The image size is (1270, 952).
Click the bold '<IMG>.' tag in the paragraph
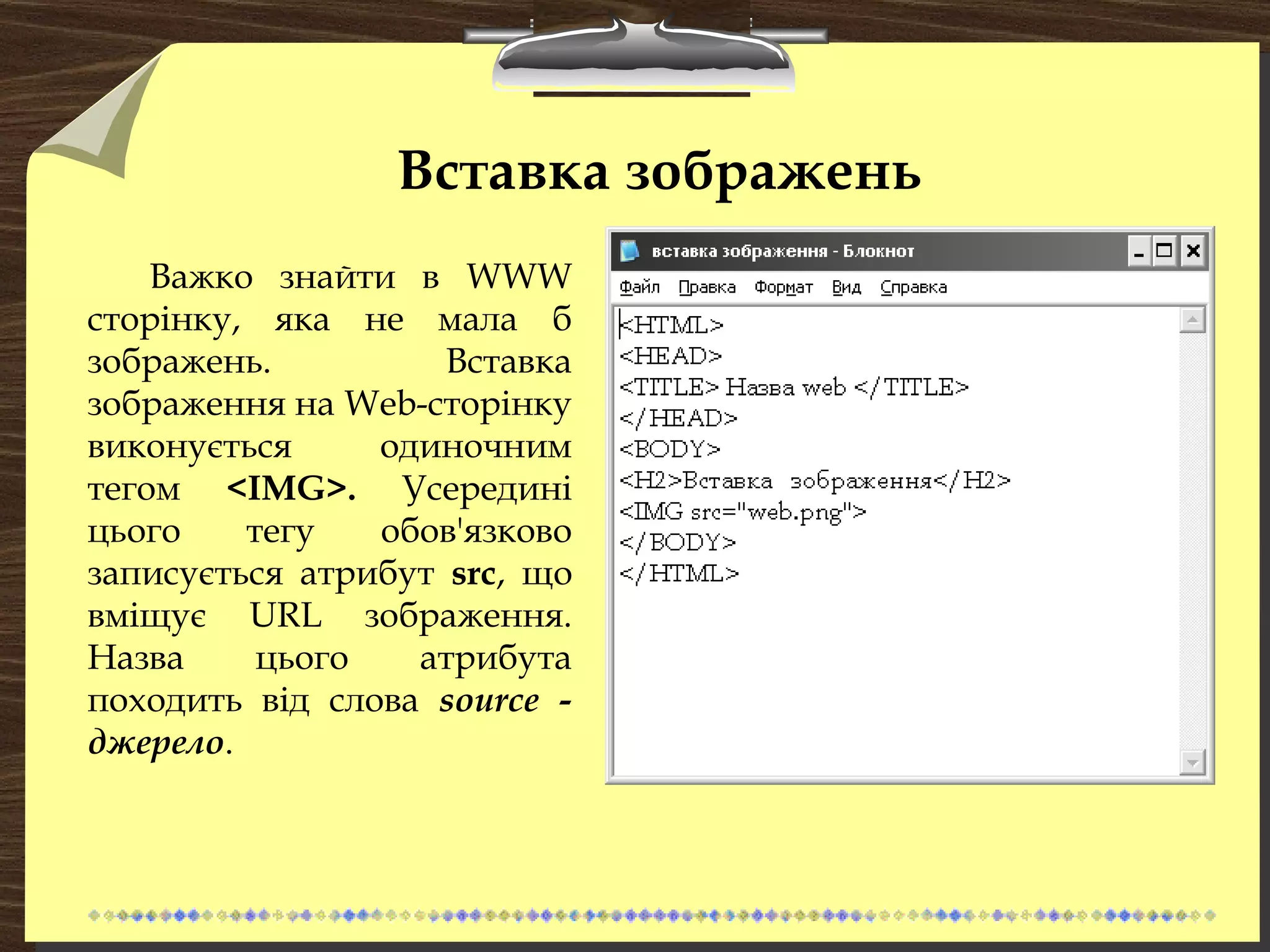pos(291,488)
